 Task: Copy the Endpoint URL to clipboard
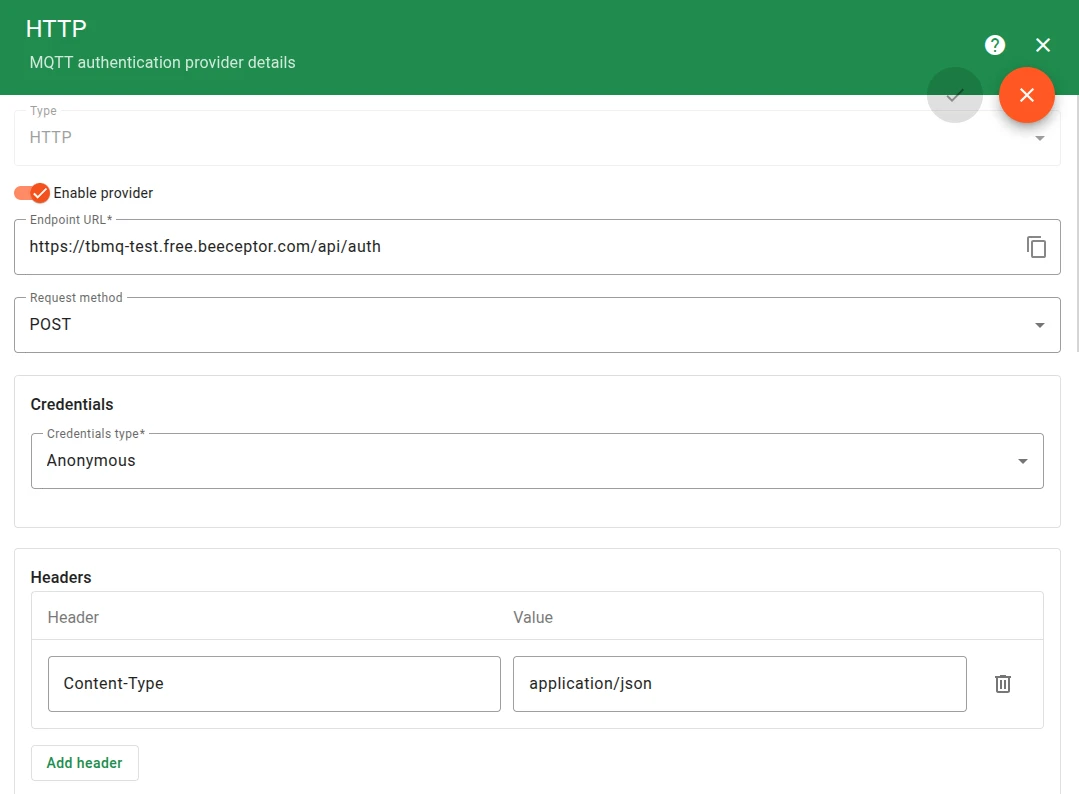[1036, 247]
